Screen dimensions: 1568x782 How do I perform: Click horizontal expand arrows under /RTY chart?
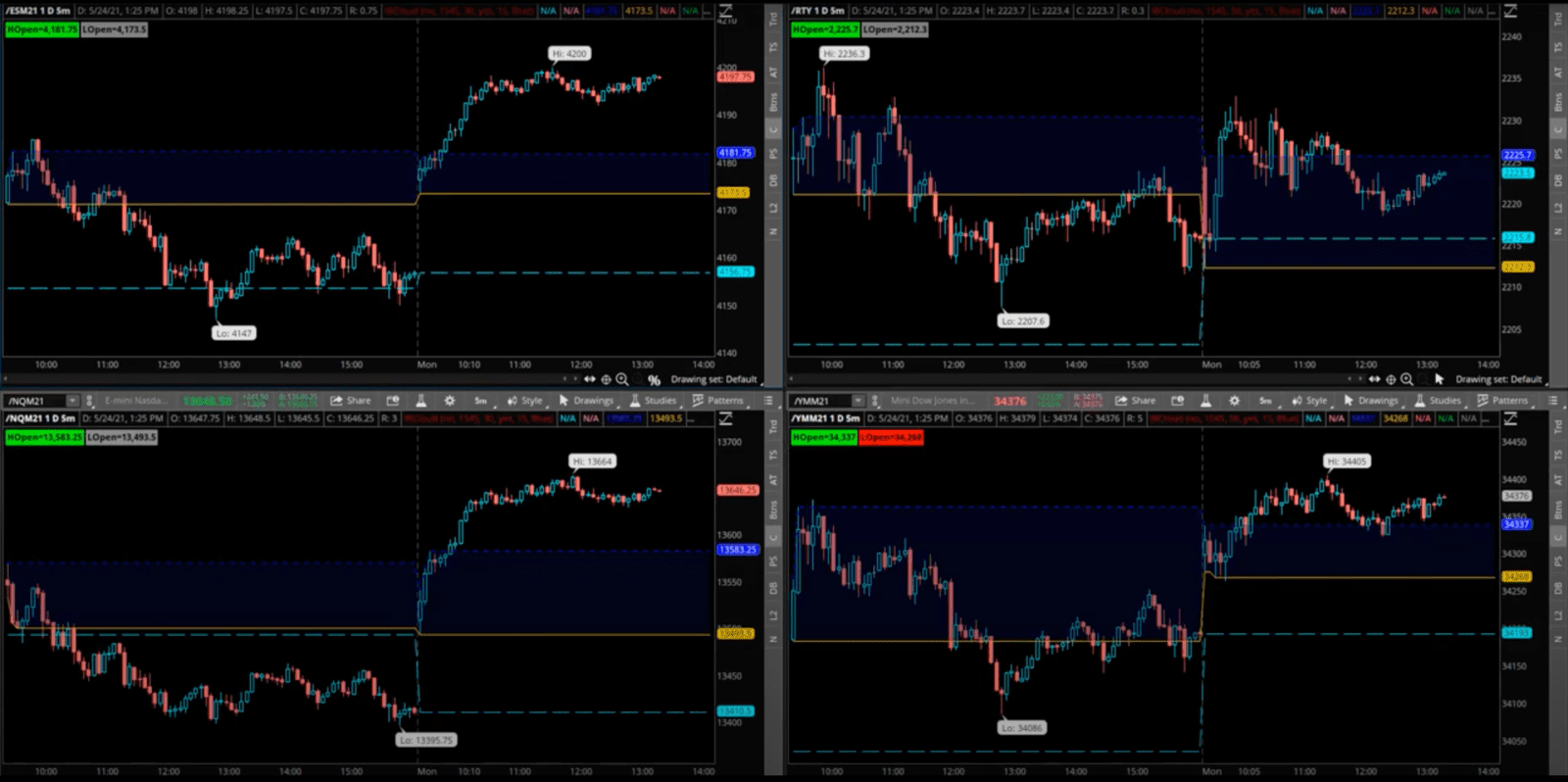coord(1375,379)
